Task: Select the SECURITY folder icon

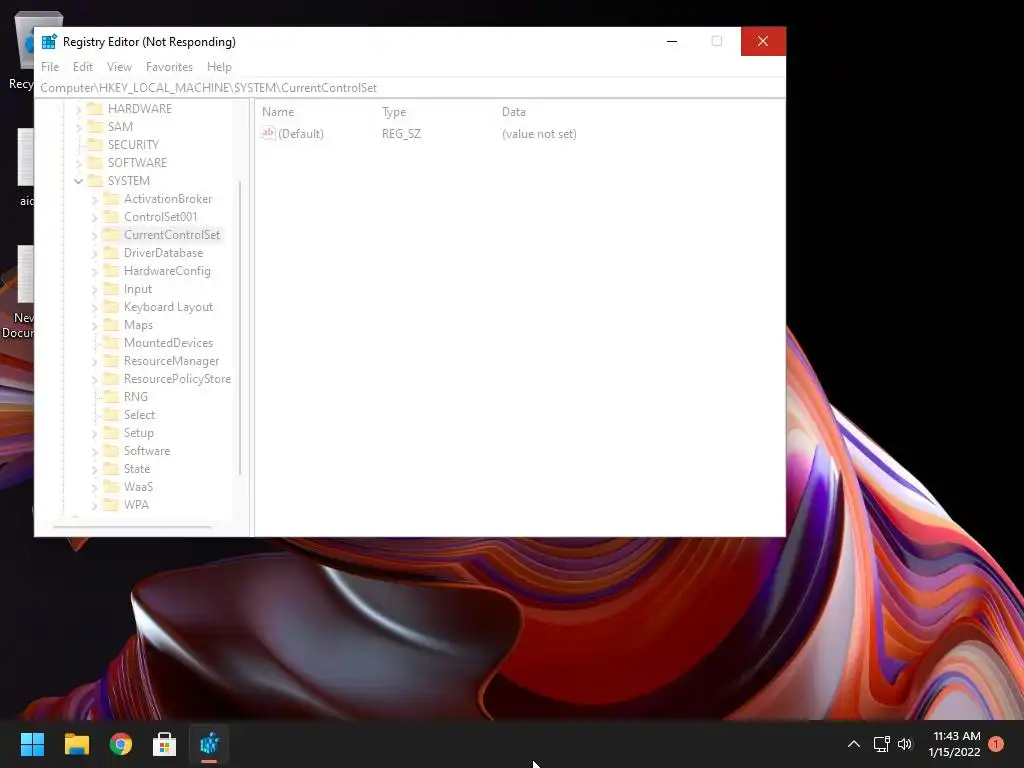Action: click(x=95, y=144)
